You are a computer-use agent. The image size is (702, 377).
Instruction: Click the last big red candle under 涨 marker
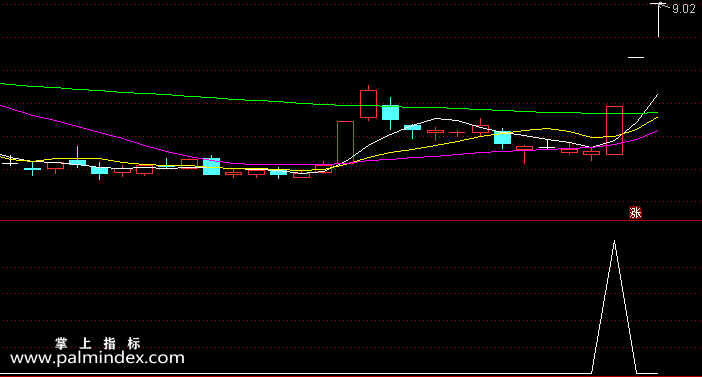pyautogui.click(x=614, y=130)
